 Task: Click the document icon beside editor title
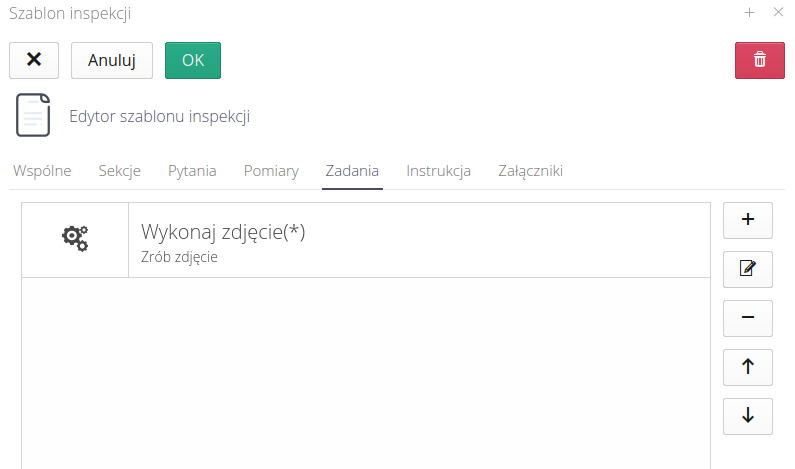click(33, 115)
